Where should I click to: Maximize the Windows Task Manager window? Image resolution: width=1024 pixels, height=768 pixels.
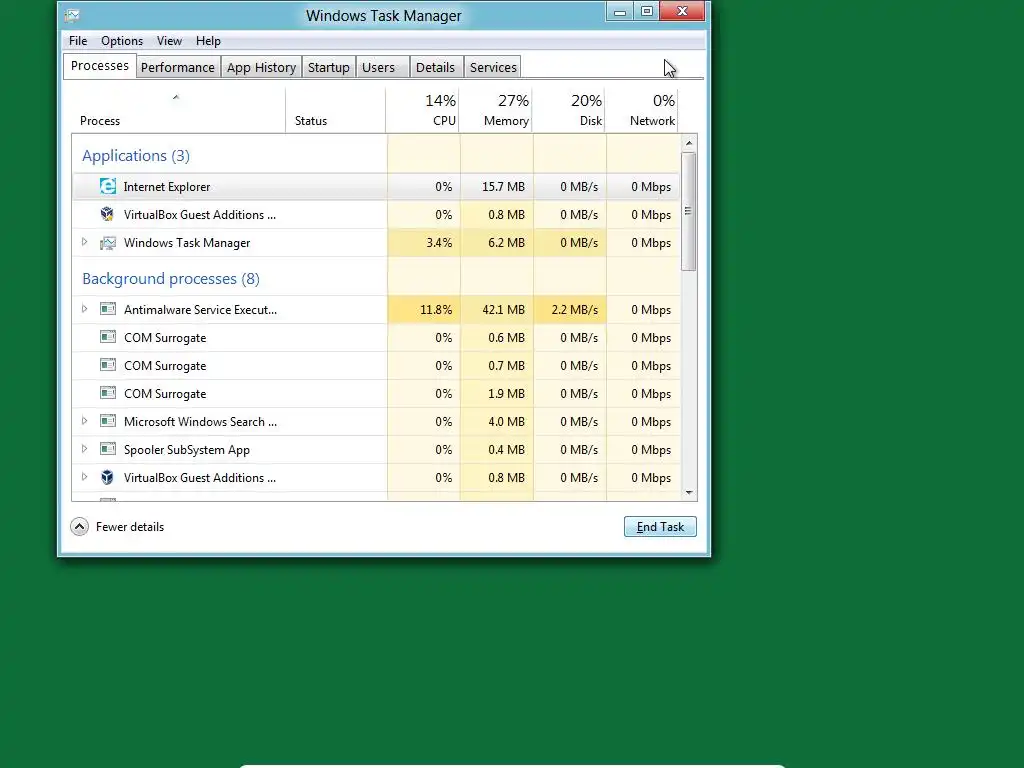click(x=647, y=12)
